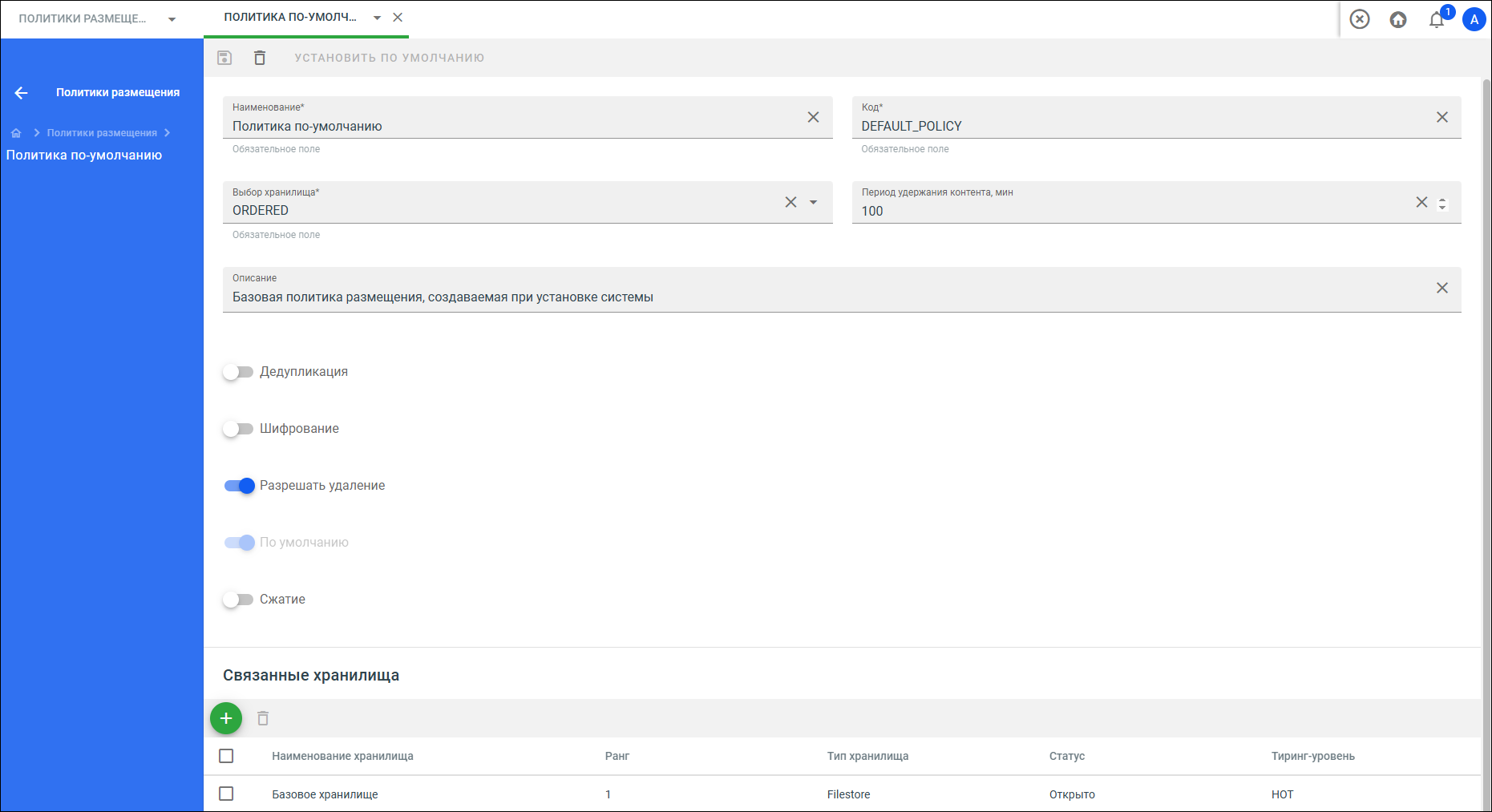This screenshot has width=1492, height=812.
Task: Click the HOT tiering cell
Action: (1283, 794)
